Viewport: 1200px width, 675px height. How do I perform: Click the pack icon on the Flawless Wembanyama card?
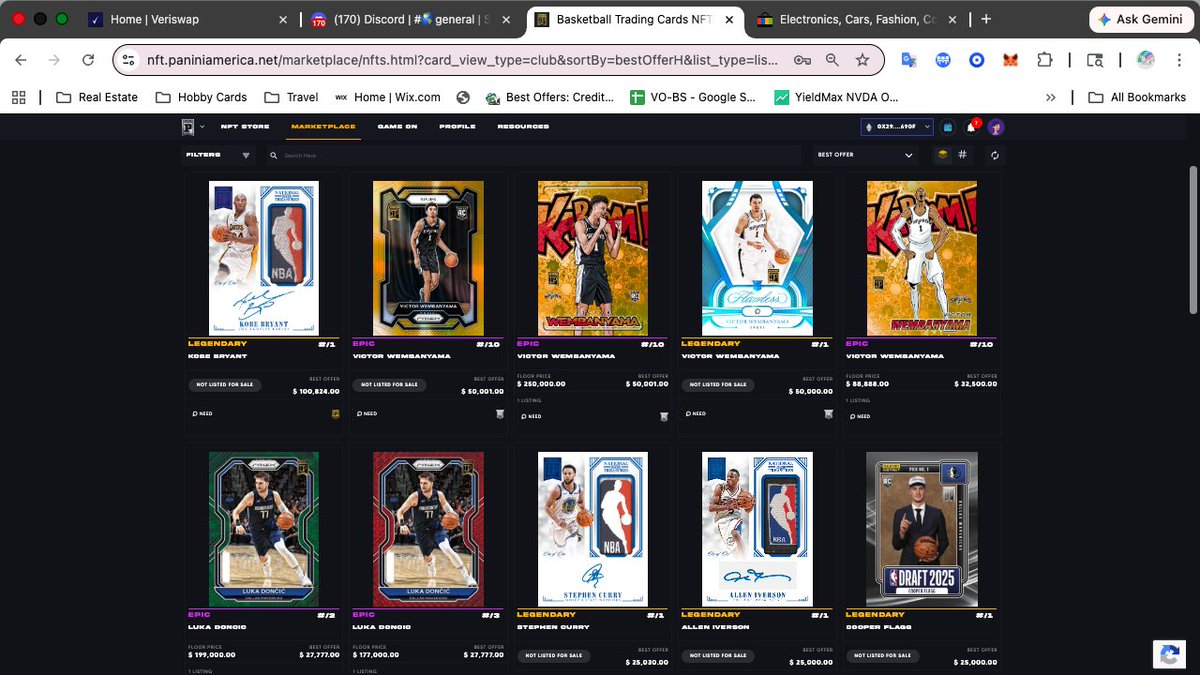(x=828, y=413)
